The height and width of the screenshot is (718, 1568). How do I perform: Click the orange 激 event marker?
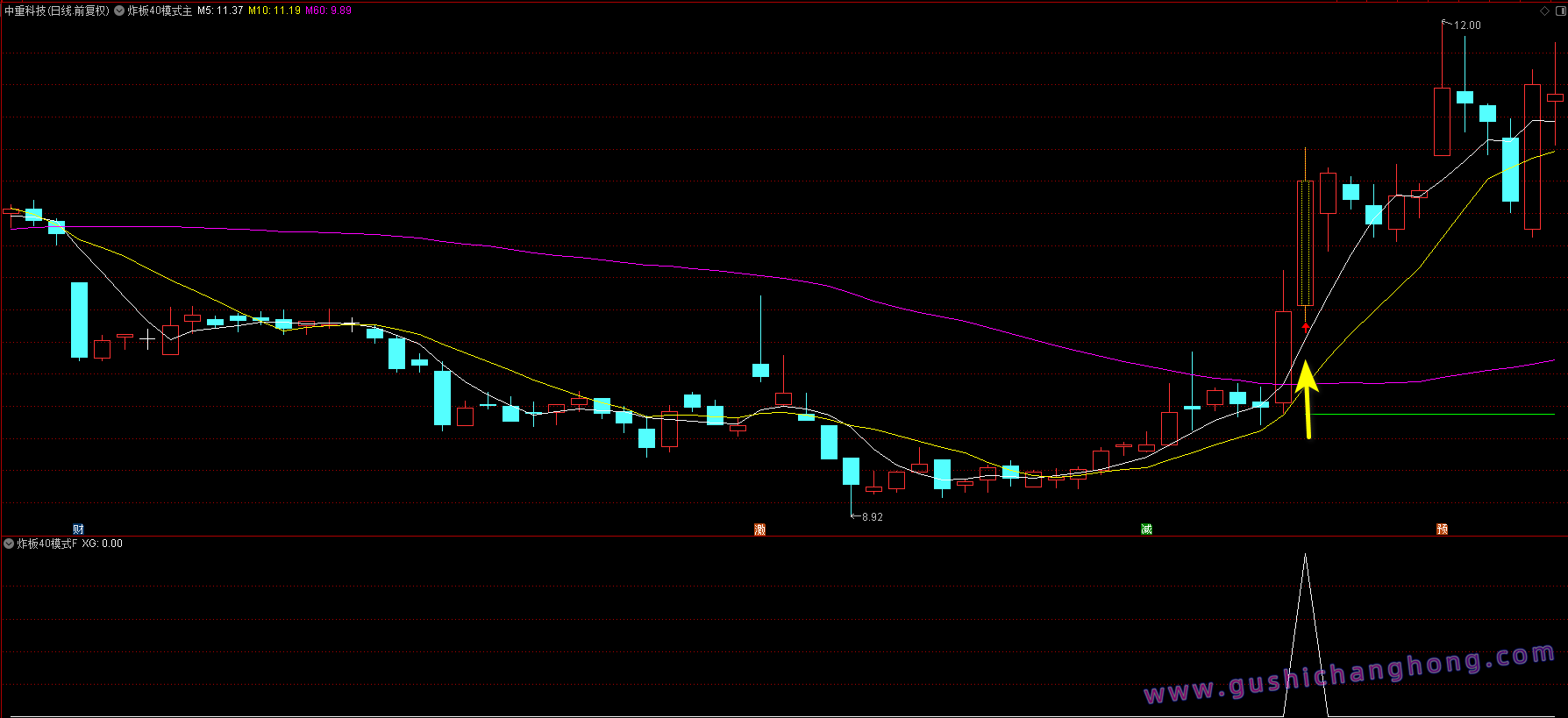tap(759, 529)
